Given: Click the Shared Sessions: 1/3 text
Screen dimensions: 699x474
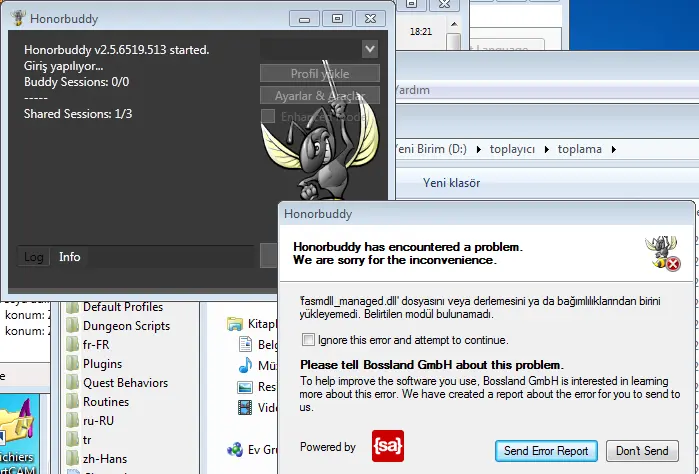Looking at the screenshot, I should 78,114.
